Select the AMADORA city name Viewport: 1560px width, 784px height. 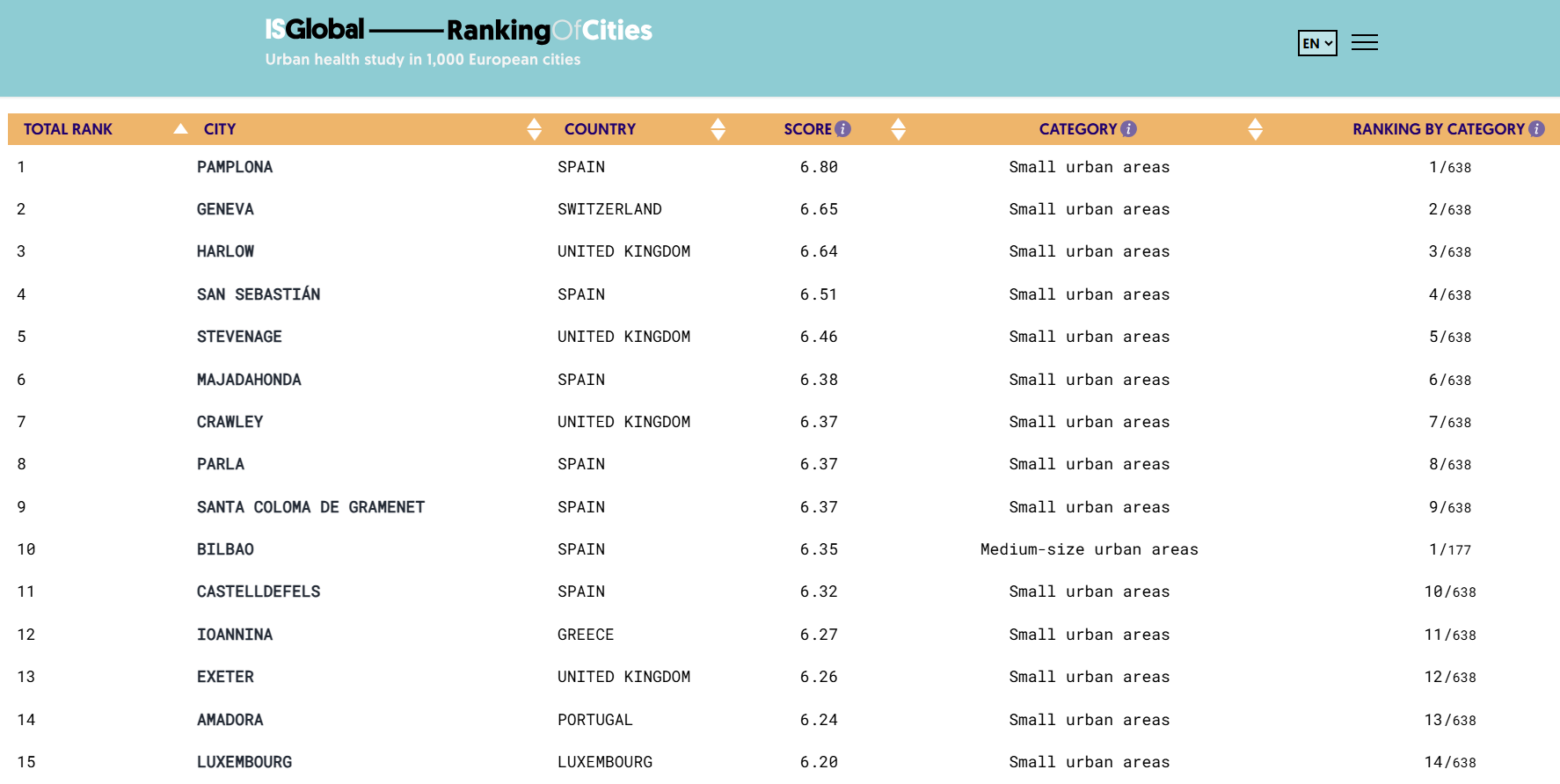[230, 720]
